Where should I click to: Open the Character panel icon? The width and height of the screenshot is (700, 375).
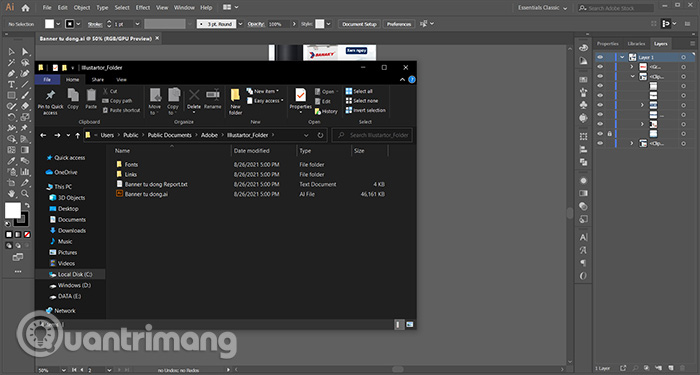tap(583, 238)
